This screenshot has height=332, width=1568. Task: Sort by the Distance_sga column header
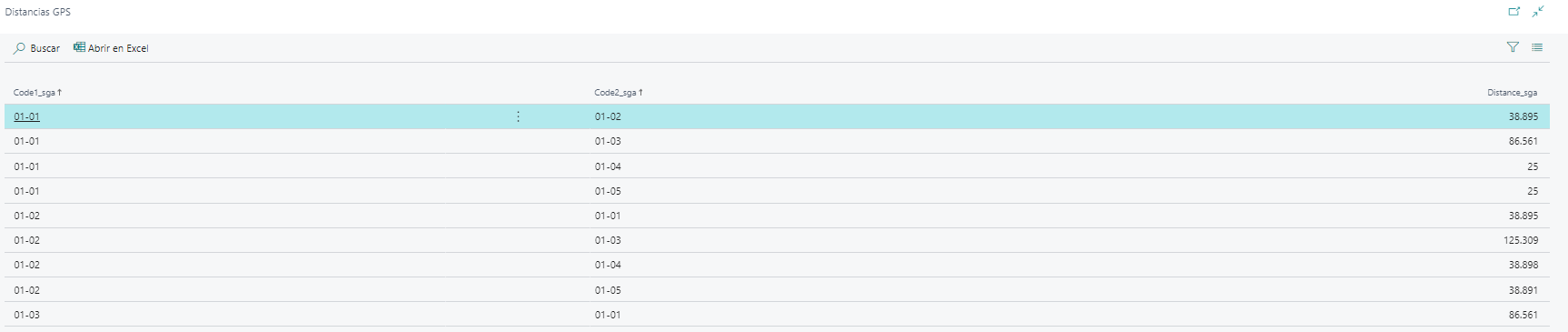(1512, 93)
